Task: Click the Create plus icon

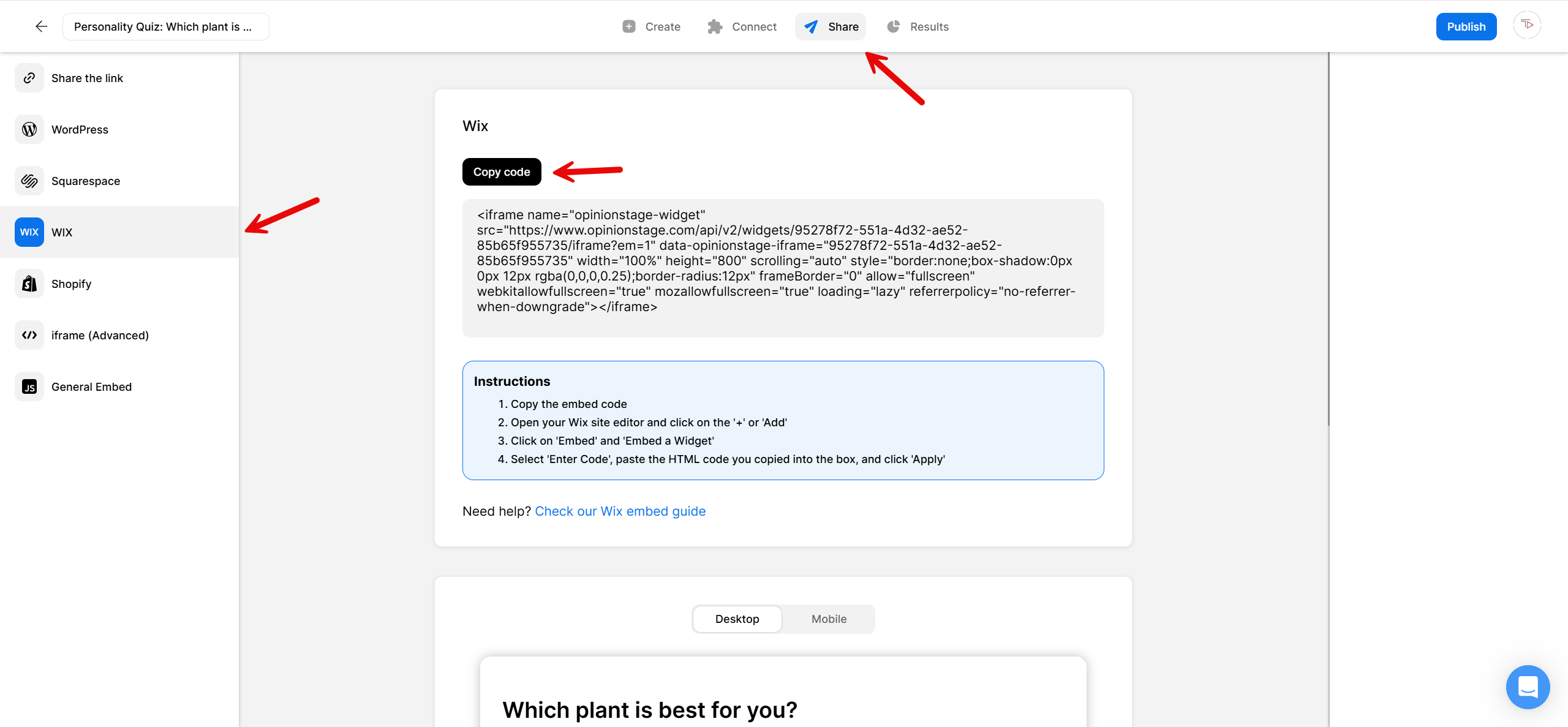Action: [x=628, y=26]
